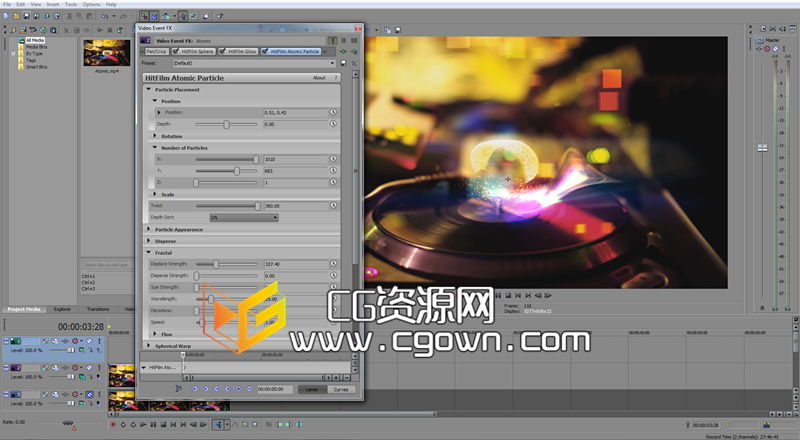800x440 pixels.
Task: Click the Project Media tab
Action: (x=23, y=309)
